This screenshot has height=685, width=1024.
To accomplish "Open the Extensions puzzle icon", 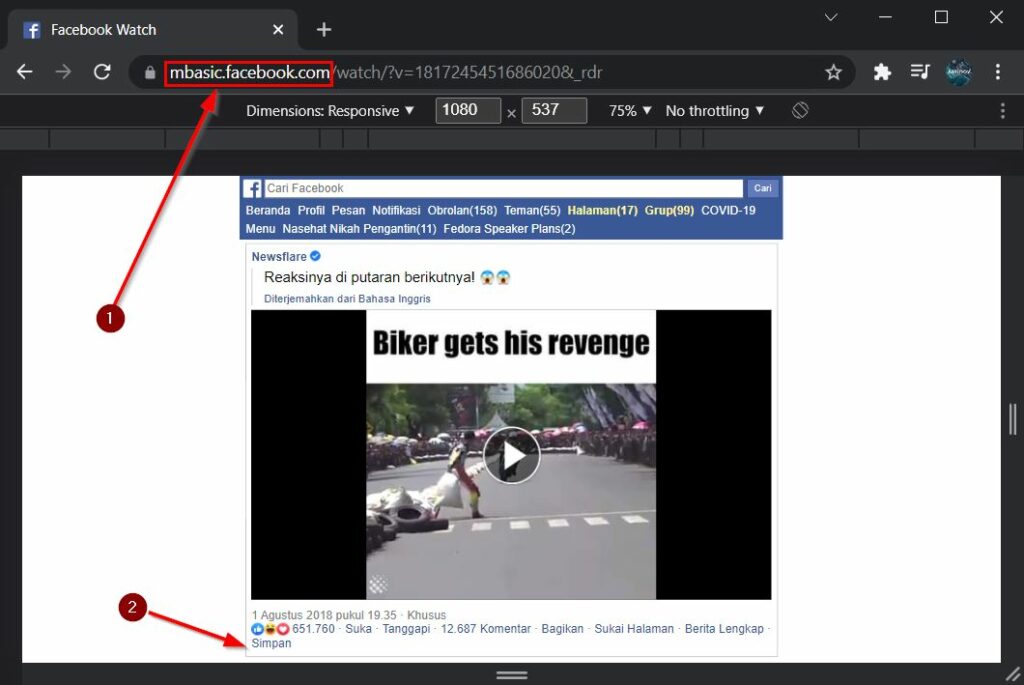I will (882, 72).
